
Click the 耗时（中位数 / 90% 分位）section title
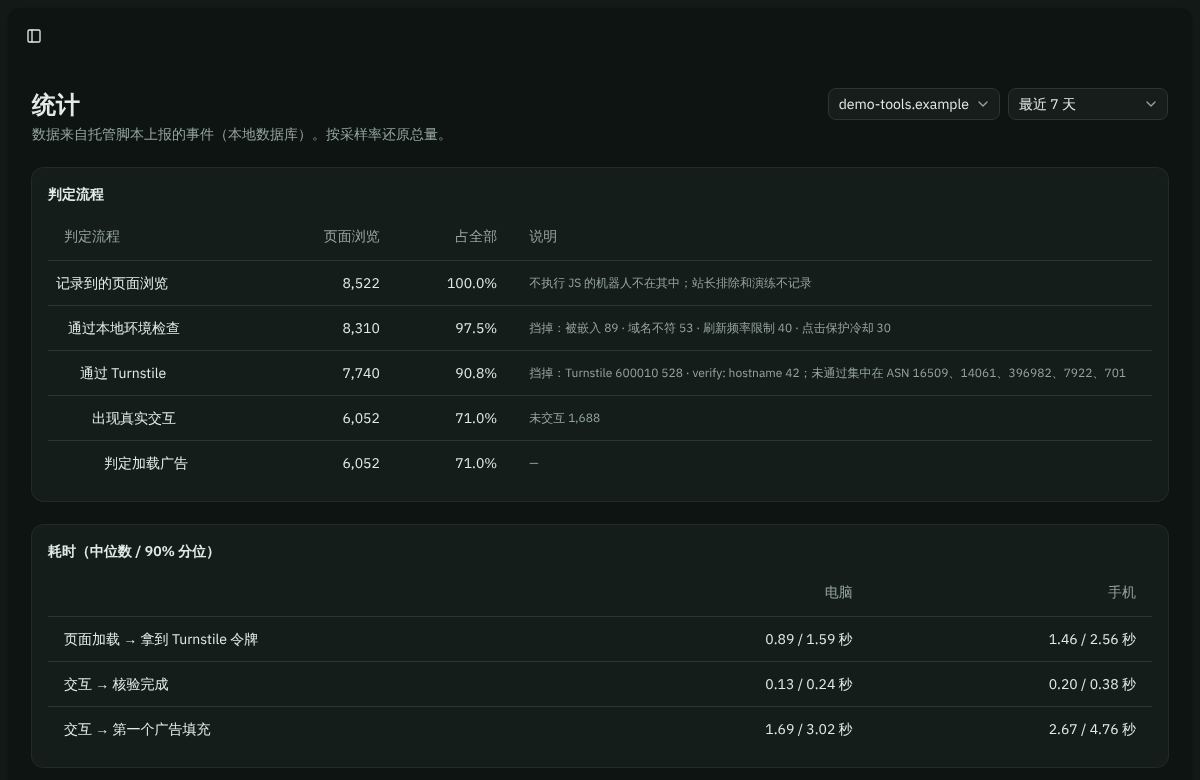pyautogui.click(x=131, y=552)
